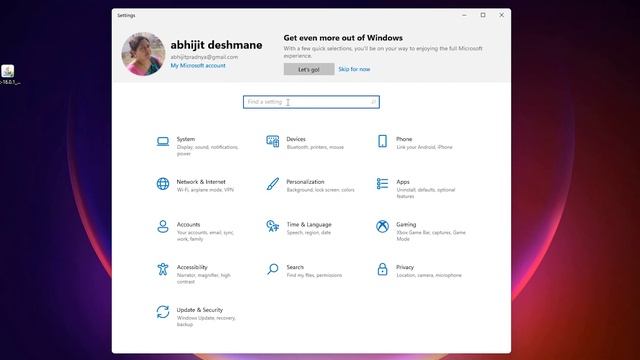Screen dimensions: 640x360
Task: Open the Gaming category title
Action: (406, 224)
